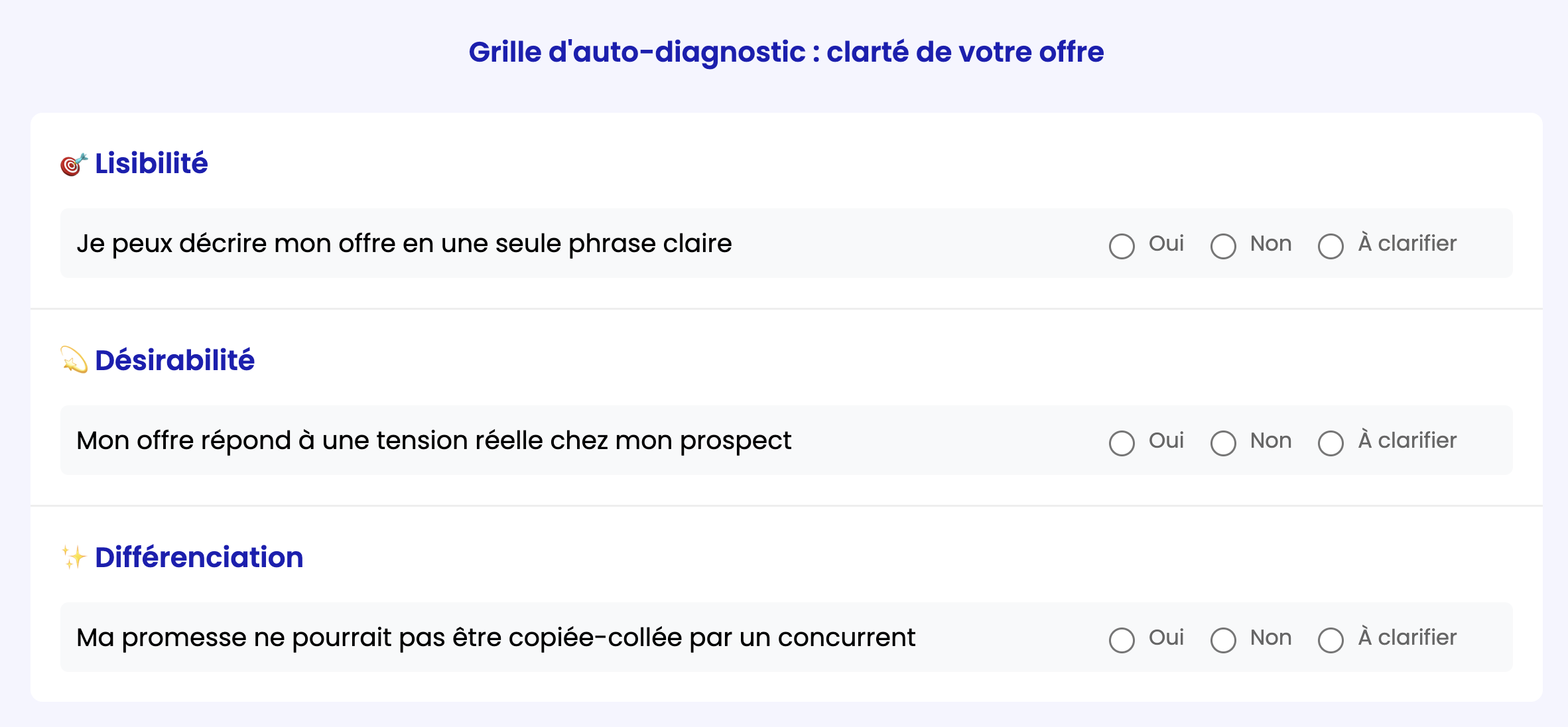Click the Lisibilité section heading
This screenshot has width=1568, height=727.
coord(151,163)
